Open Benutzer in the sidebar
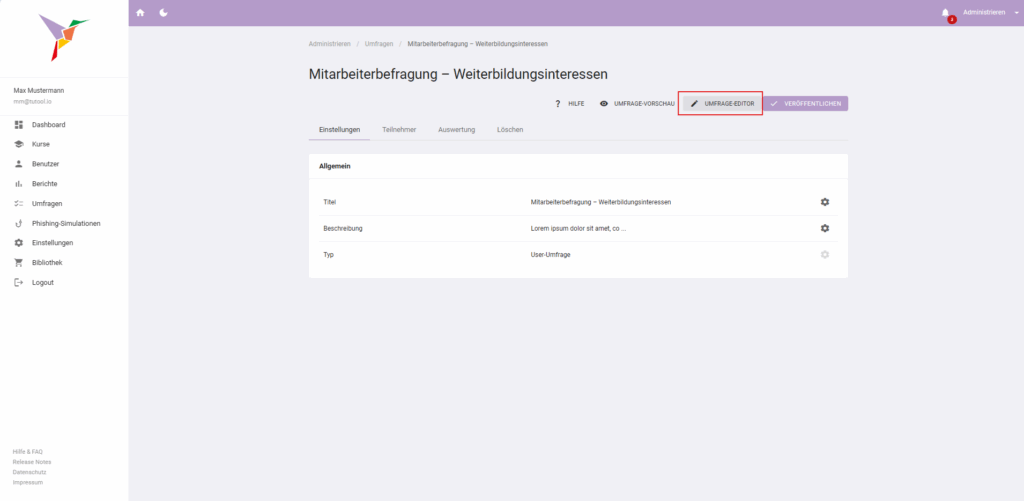Screen dimensions: 1024x501 45,164
